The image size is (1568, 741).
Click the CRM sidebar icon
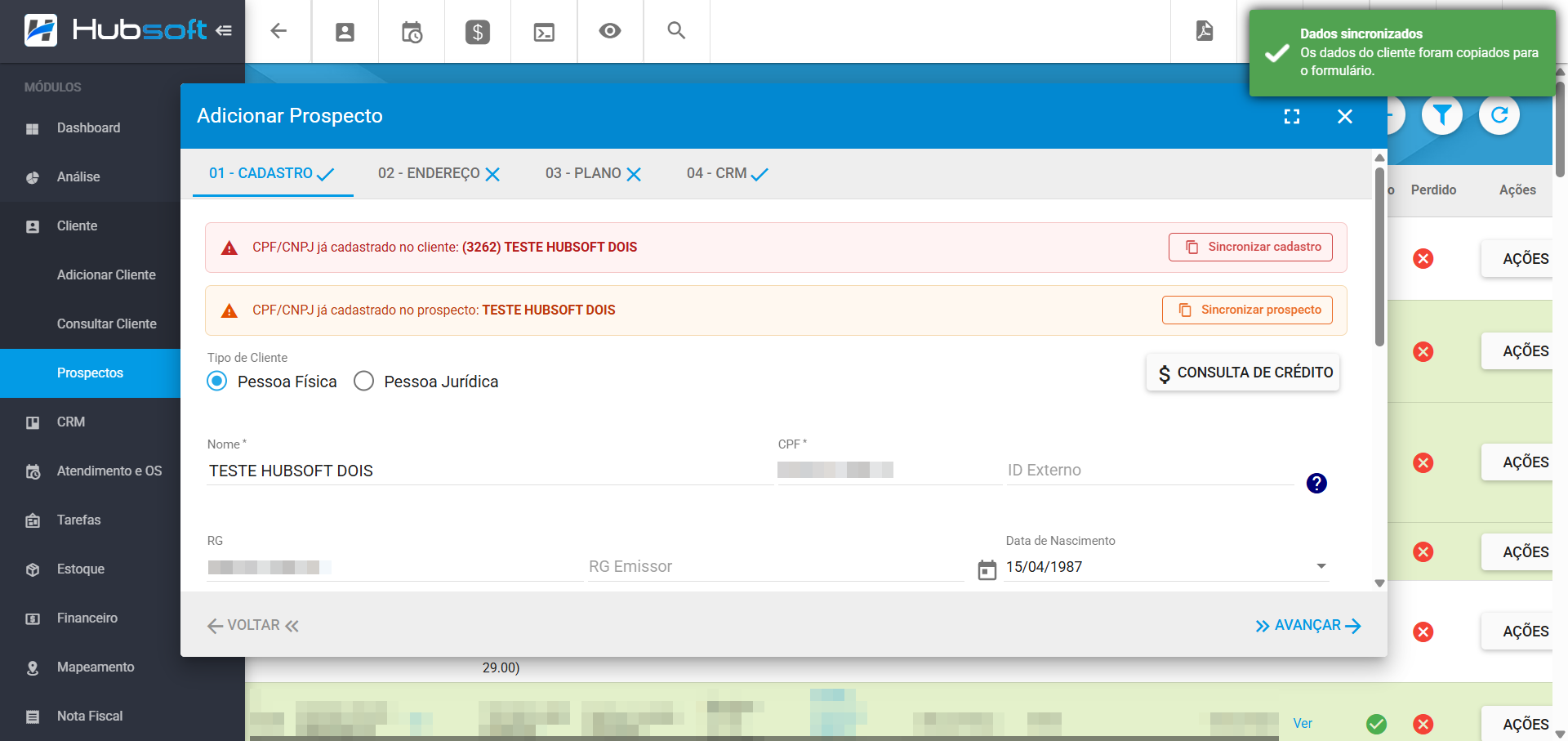(x=33, y=422)
